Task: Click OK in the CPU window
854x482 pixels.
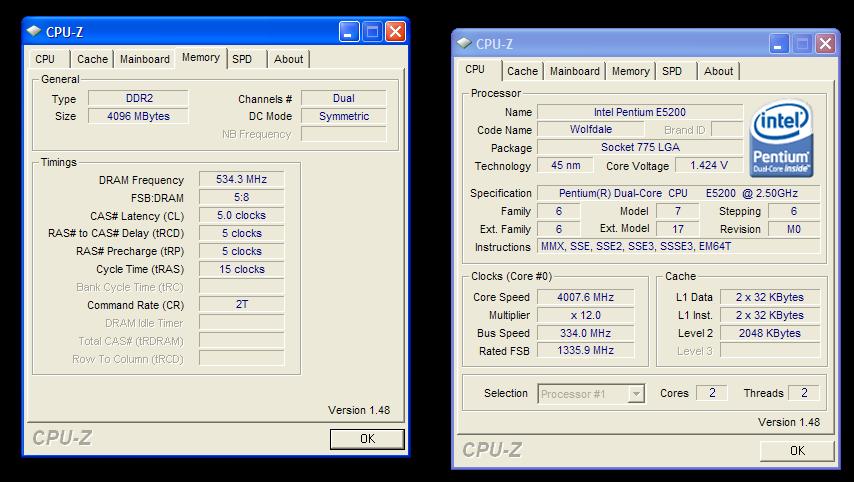Action: tap(797, 451)
